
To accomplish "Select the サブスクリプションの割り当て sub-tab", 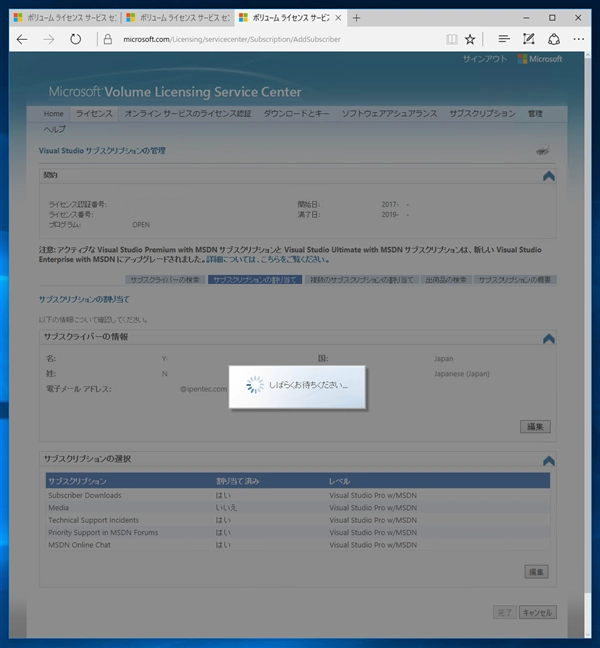I will tap(255, 280).
